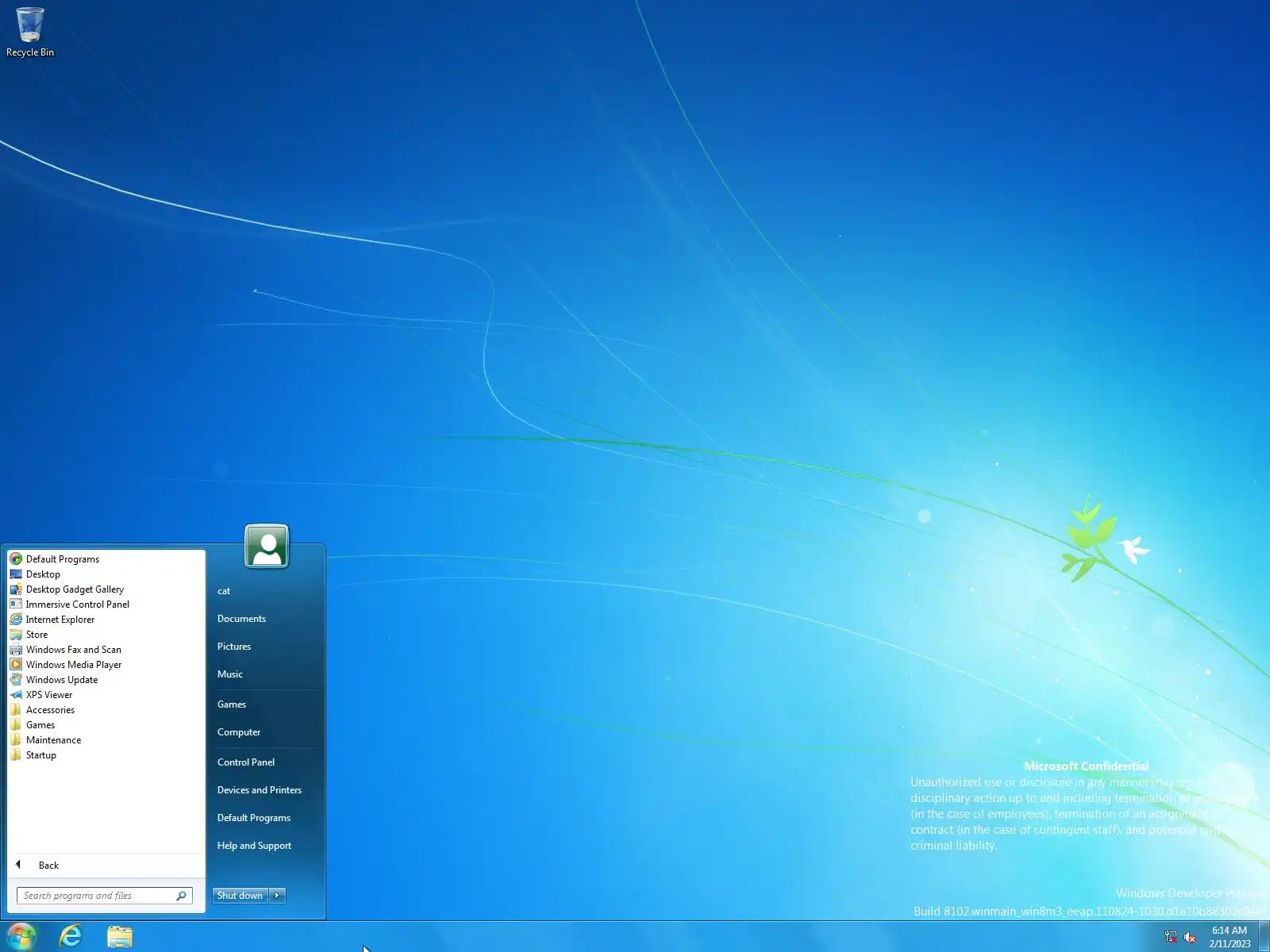Image resolution: width=1270 pixels, height=952 pixels.
Task: Click the Start orb button
Action: click(x=21, y=937)
